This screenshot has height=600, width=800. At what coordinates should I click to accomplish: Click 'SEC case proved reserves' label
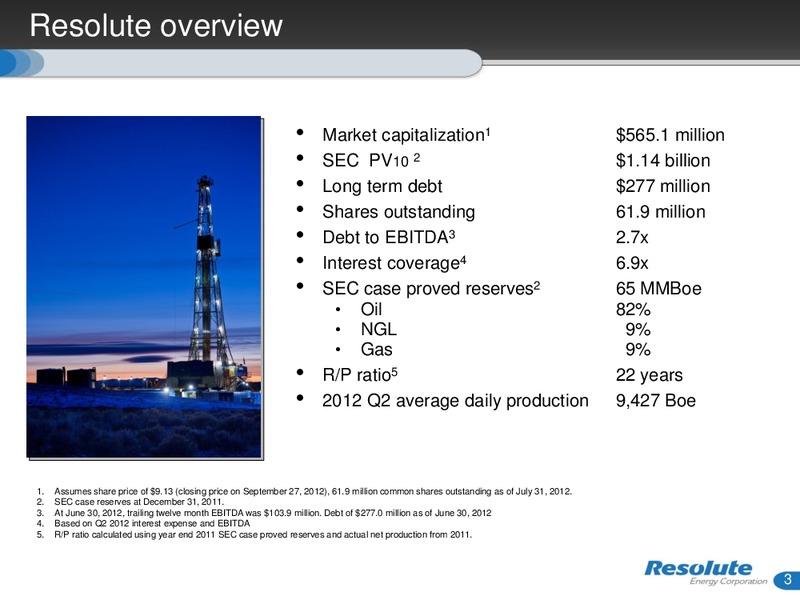point(431,288)
